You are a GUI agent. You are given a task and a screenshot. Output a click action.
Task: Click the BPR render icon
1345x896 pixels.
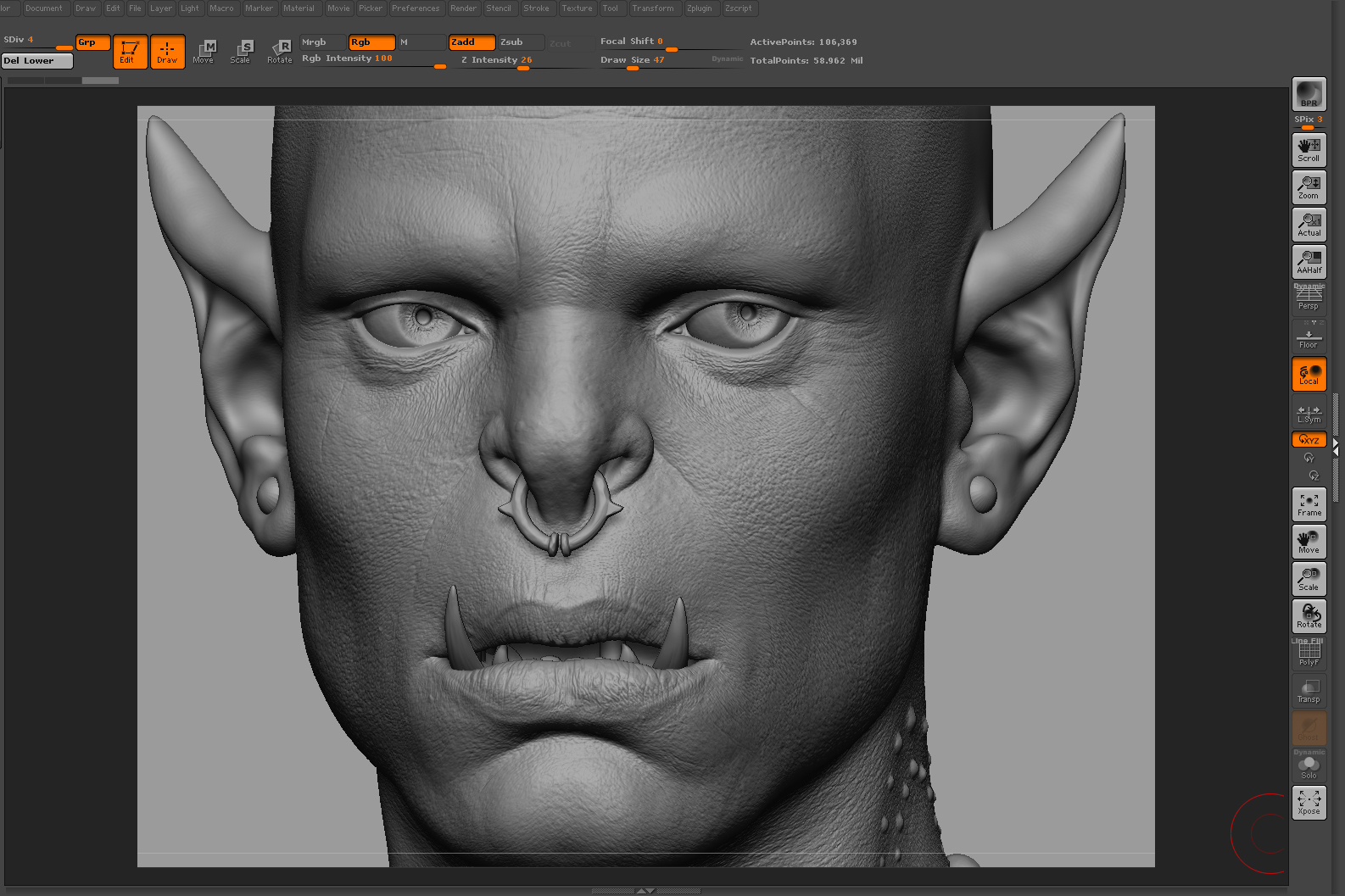tap(1309, 94)
